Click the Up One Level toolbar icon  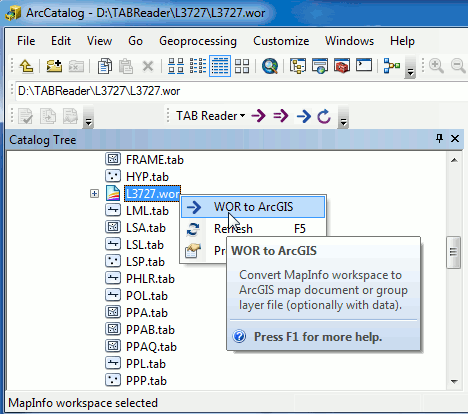point(26,66)
